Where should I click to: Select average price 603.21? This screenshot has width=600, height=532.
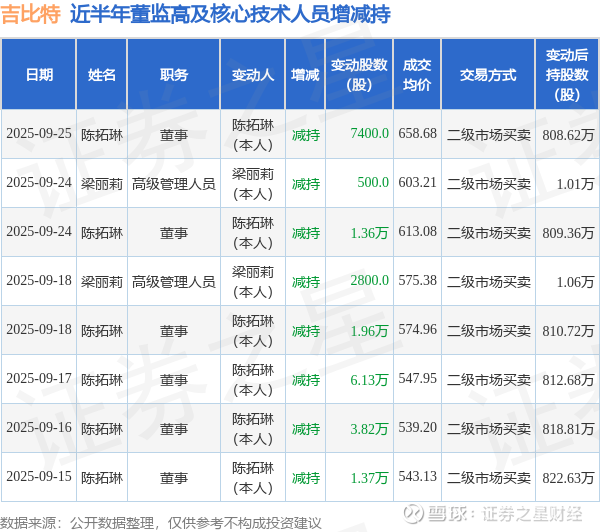(417, 183)
